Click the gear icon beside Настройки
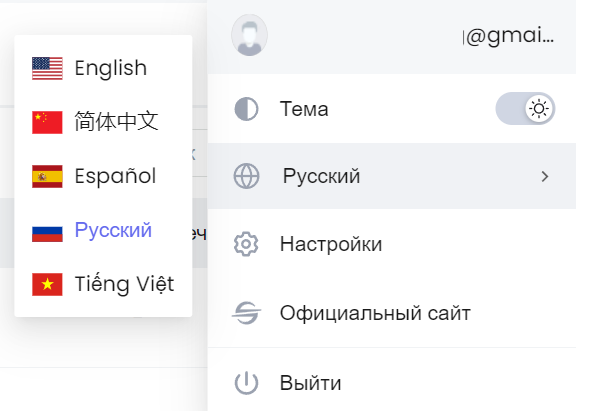The width and height of the screenshot is (600, 411). 246,244
